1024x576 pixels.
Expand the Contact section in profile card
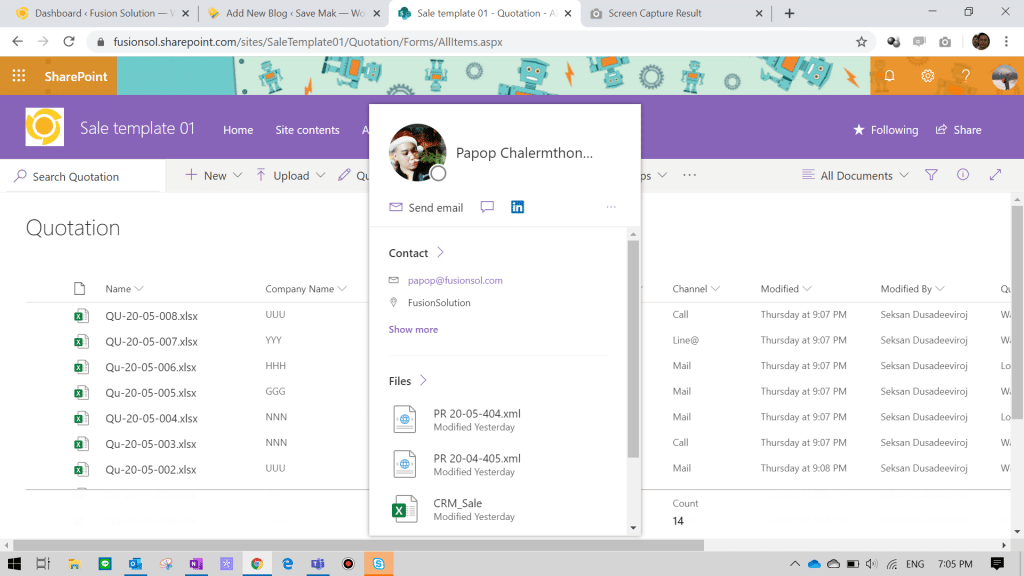pos(417,253)
